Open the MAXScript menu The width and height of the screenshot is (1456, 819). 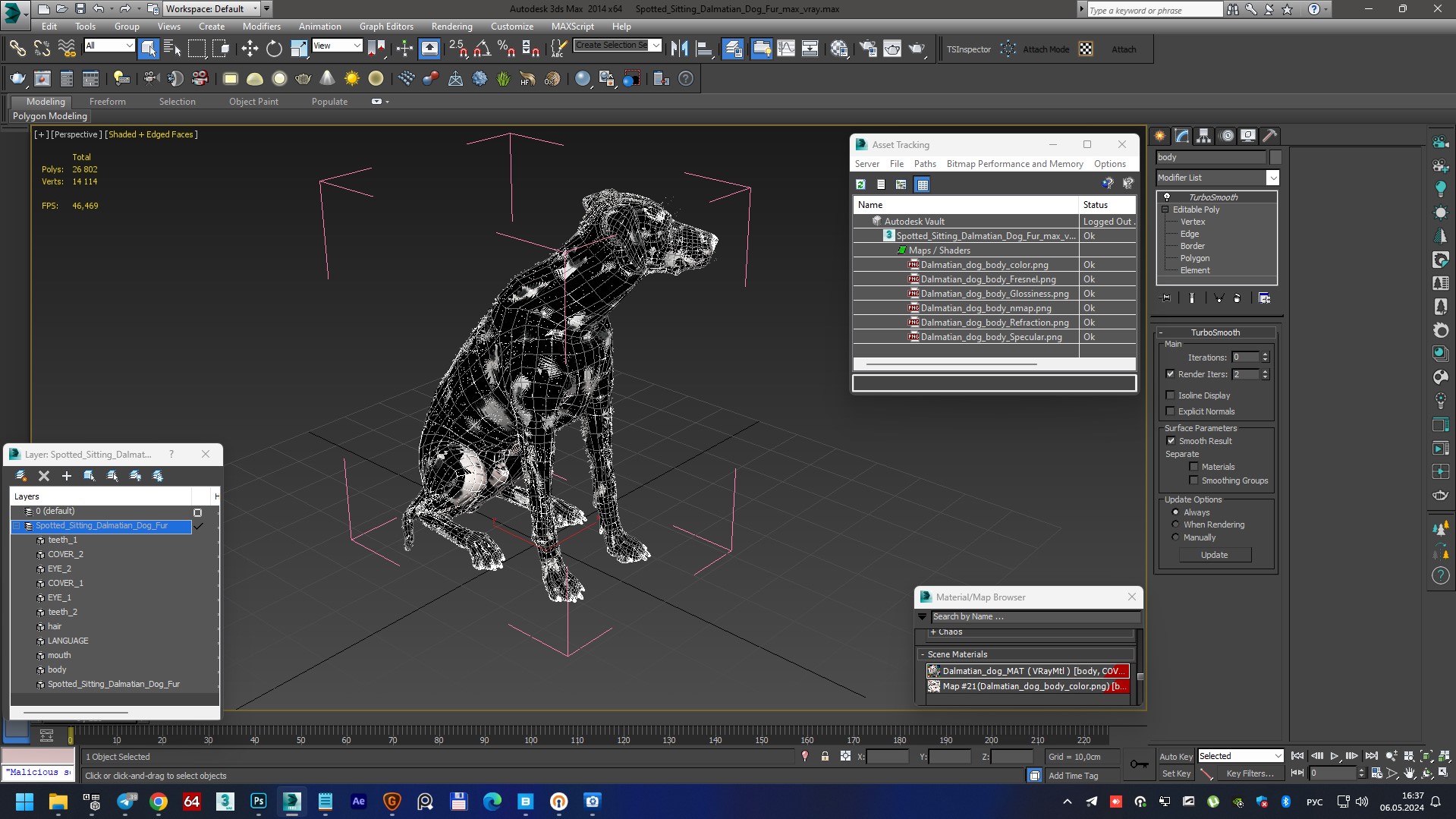573,27
